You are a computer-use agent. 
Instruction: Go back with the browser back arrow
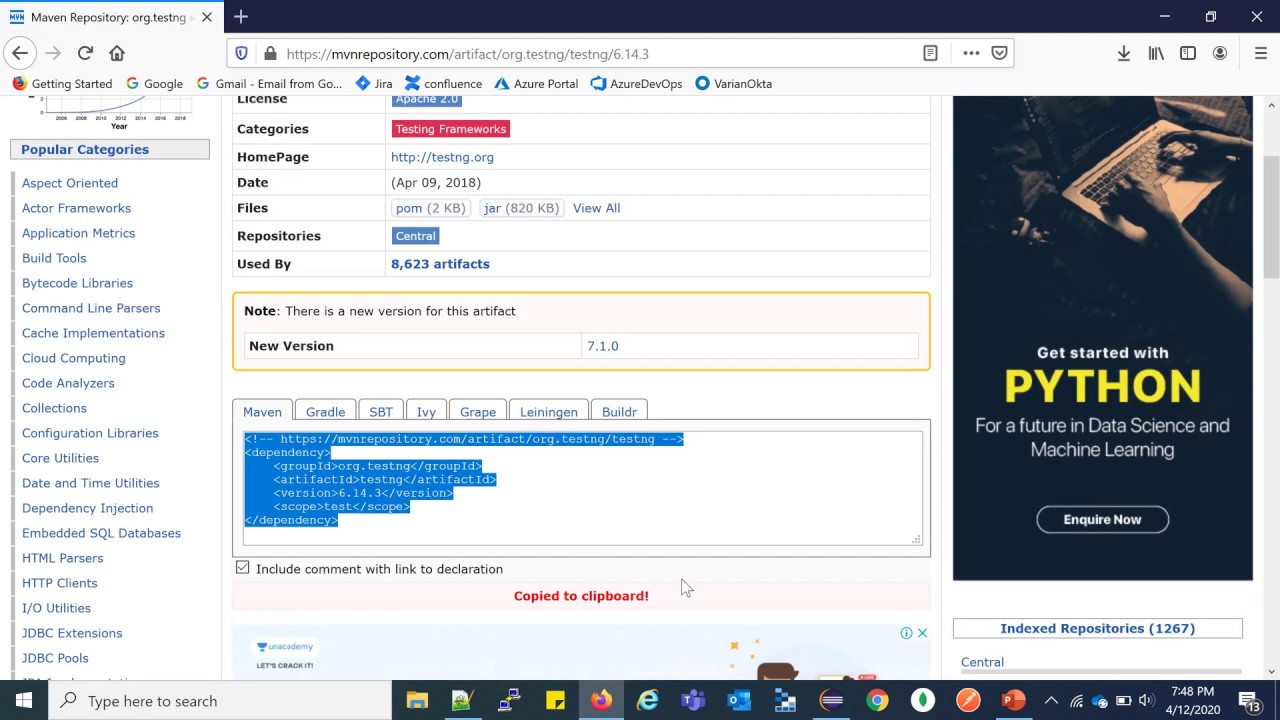(20, 54)
